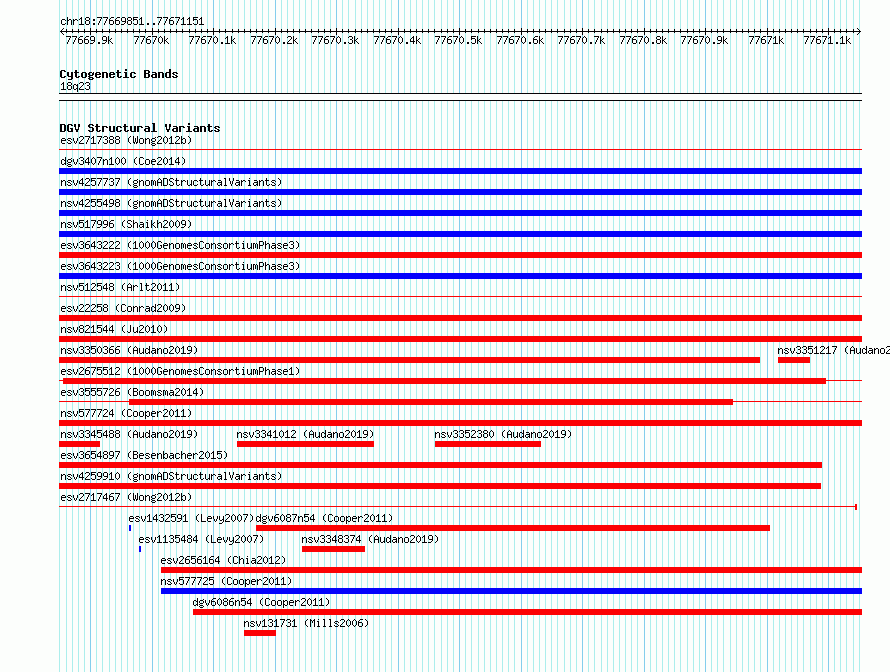Viewport: 890px width, 672px height.
Task: Select the dgv3407n100 (Coe2014) blue bar
Action: click(x=460, y=171)
